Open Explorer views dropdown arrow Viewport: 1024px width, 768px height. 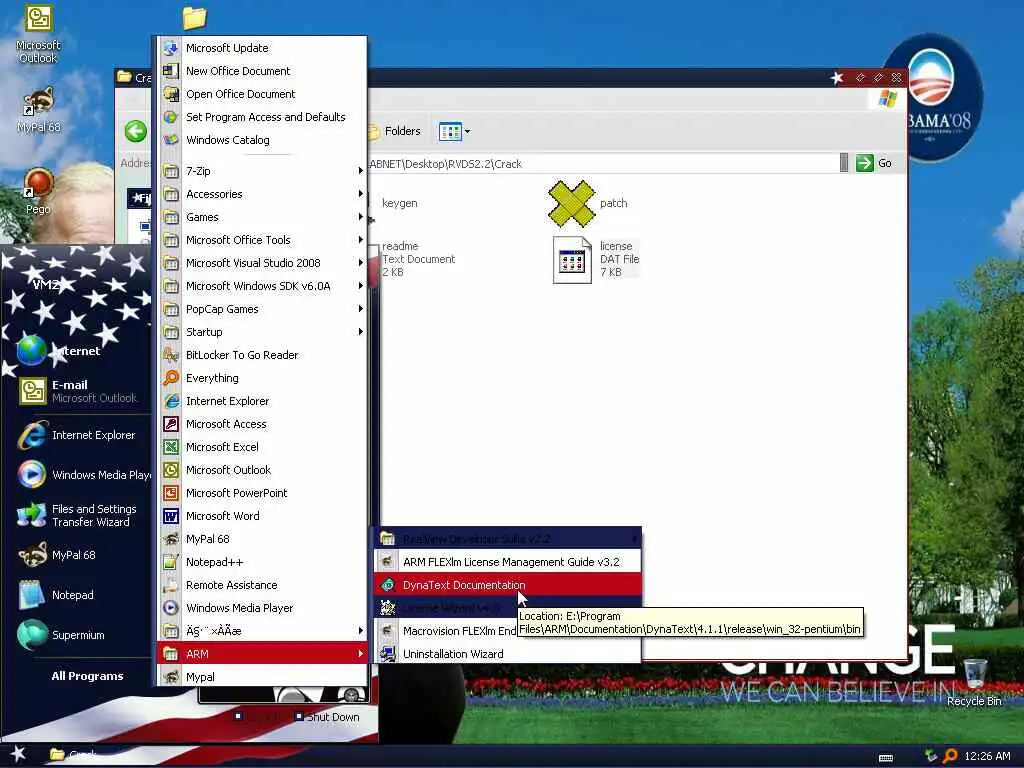pos(467,131)
